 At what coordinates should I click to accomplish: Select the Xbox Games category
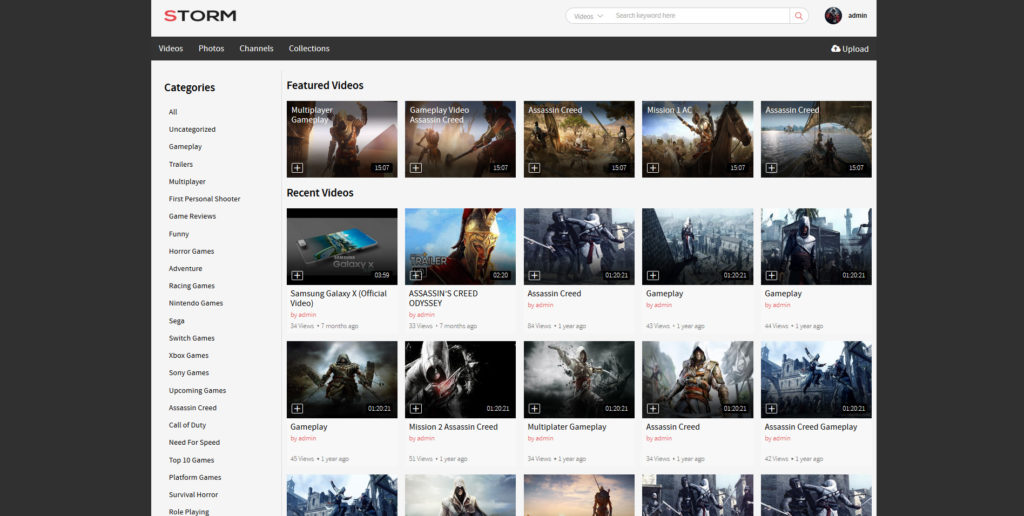click(x=189, y=355)
